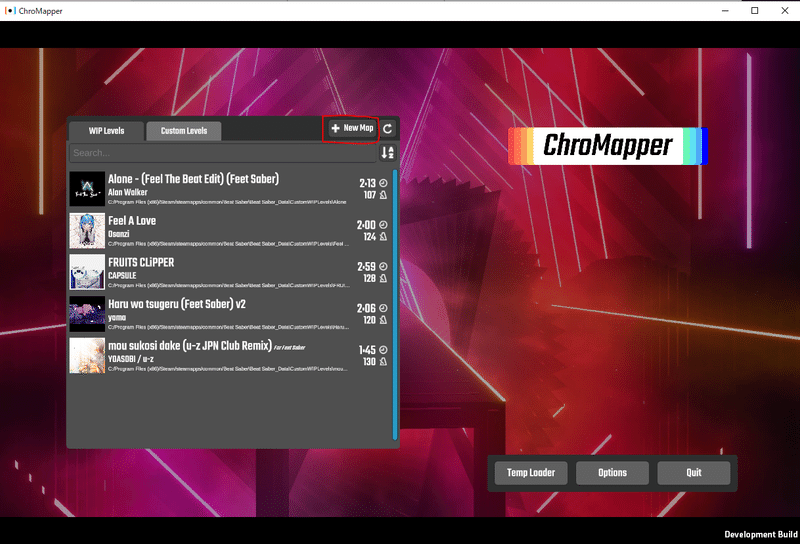
Task: Open the Options menu
Action: point(612,473)
